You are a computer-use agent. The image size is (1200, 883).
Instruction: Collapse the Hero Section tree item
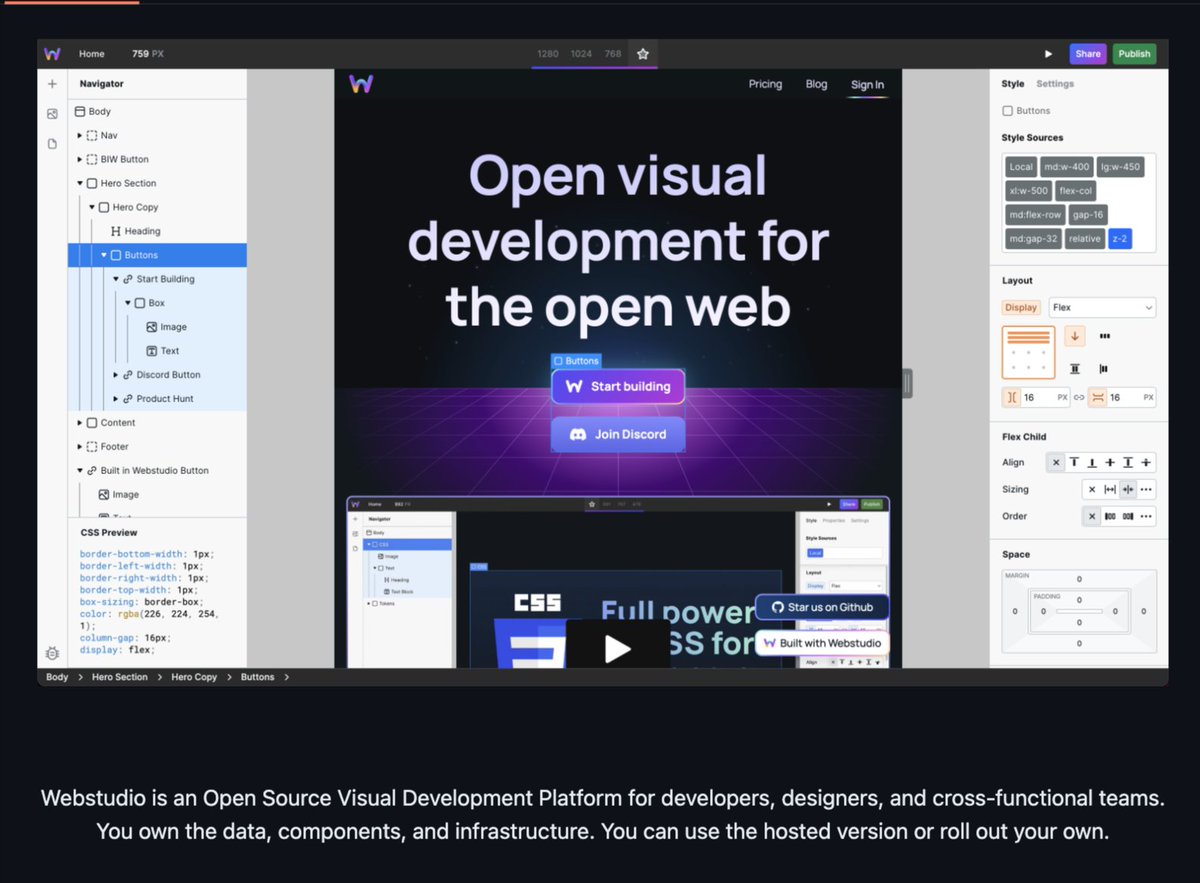(x=80, y=183)
